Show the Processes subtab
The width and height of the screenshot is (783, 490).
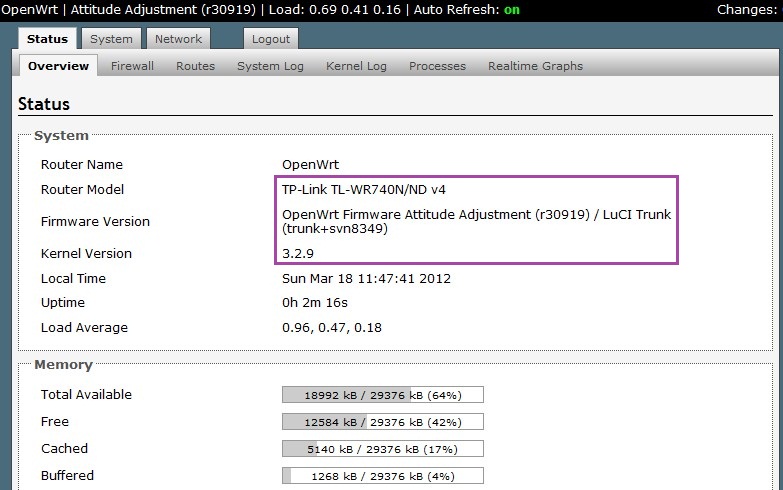tap(437, 66)
